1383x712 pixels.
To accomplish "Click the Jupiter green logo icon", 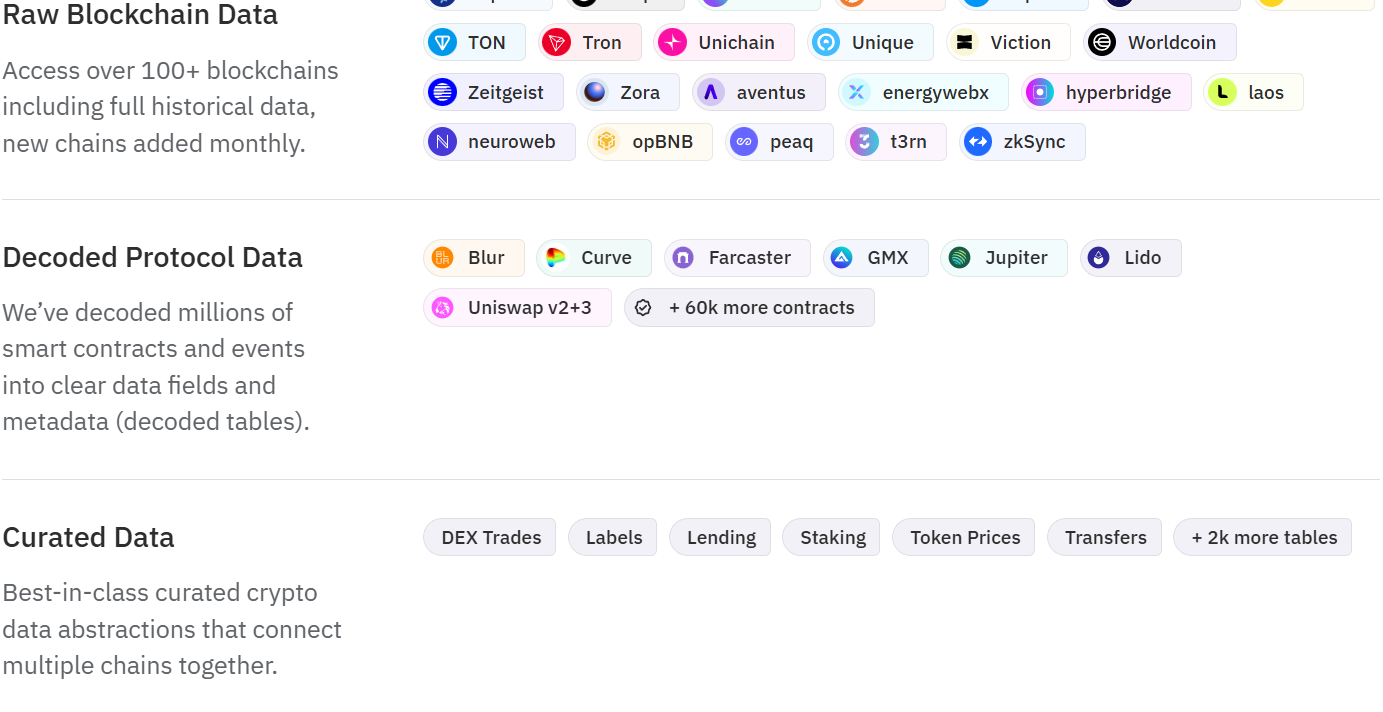I will (959, 258).
